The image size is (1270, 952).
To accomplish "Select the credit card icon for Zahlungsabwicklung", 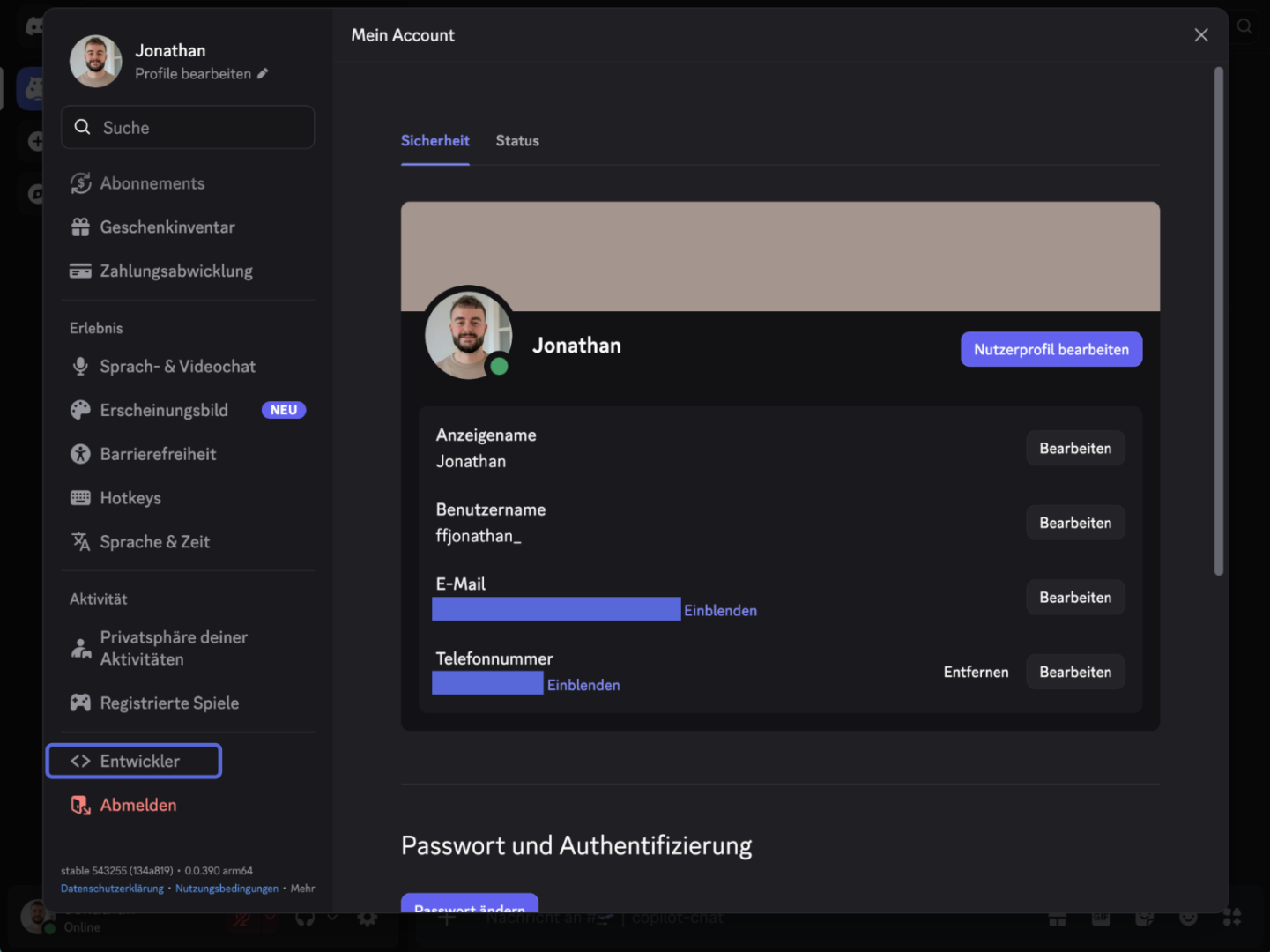I will 80,271.
